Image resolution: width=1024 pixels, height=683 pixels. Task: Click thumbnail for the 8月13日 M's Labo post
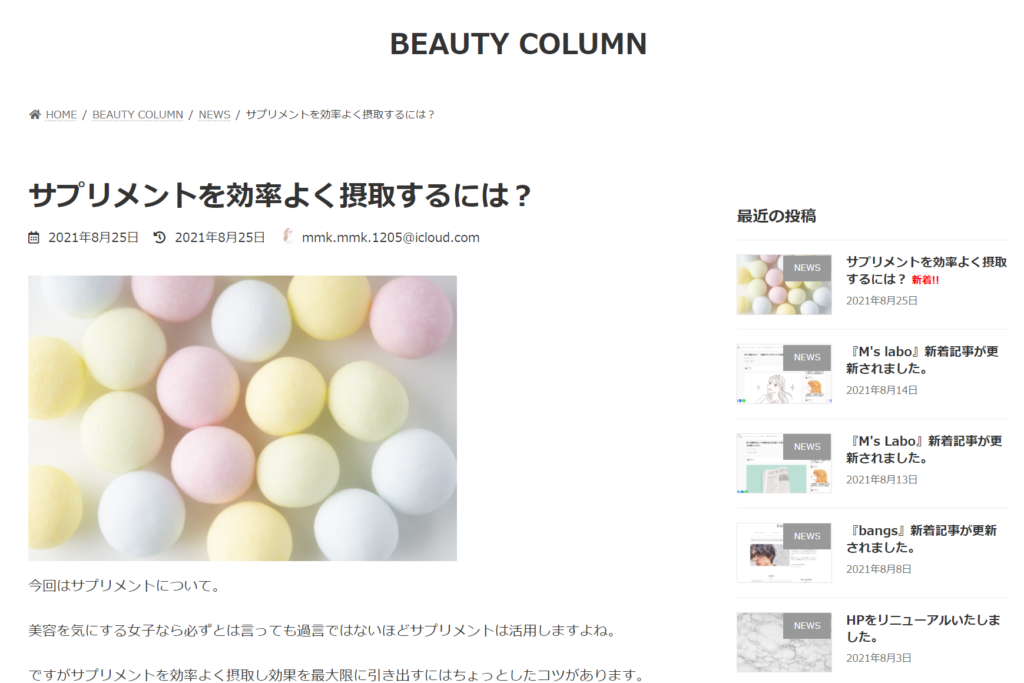pyautogui.click(x=784, y=463)
